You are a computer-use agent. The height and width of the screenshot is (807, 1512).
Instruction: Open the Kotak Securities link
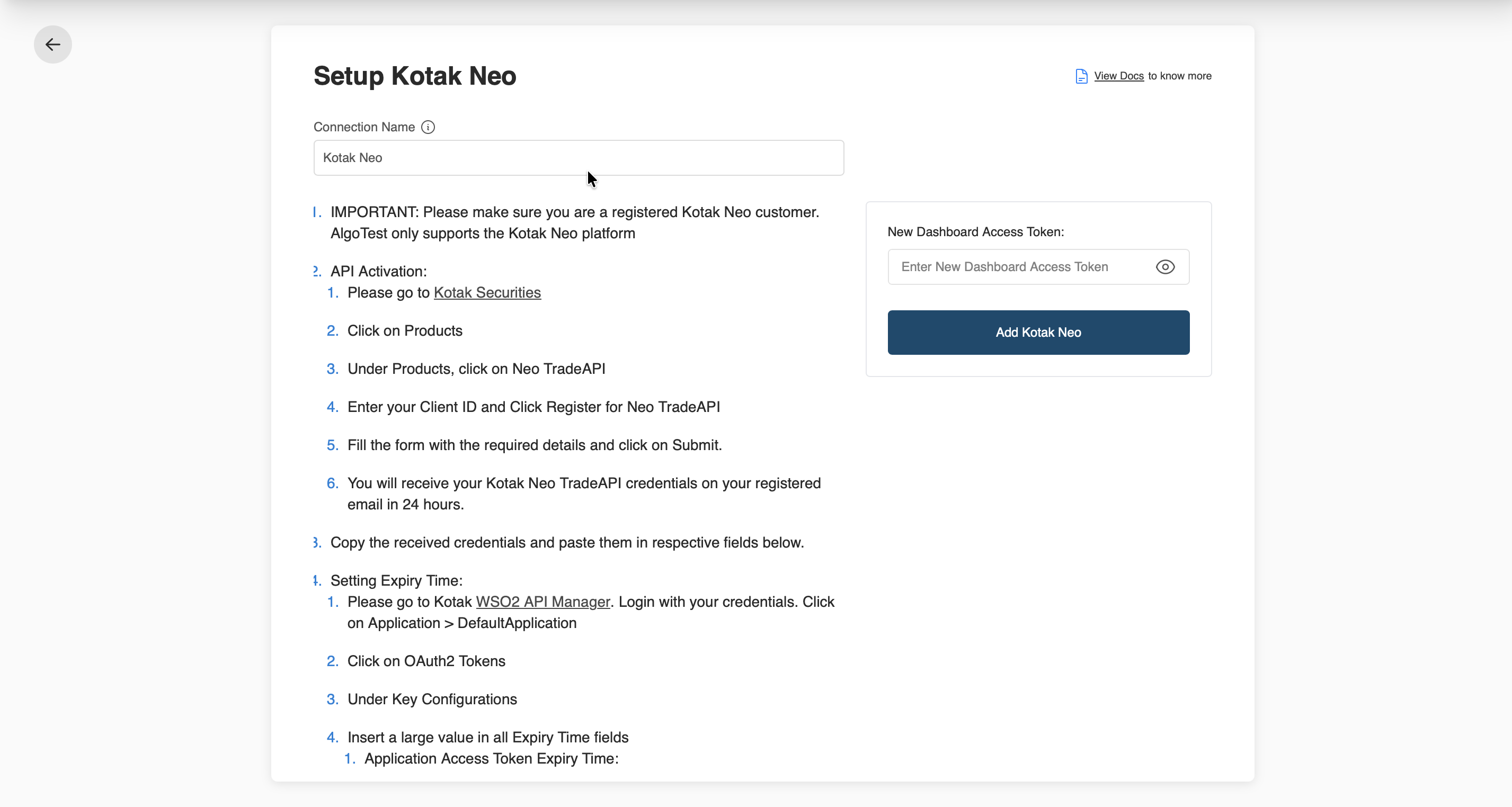pos(486,293)
